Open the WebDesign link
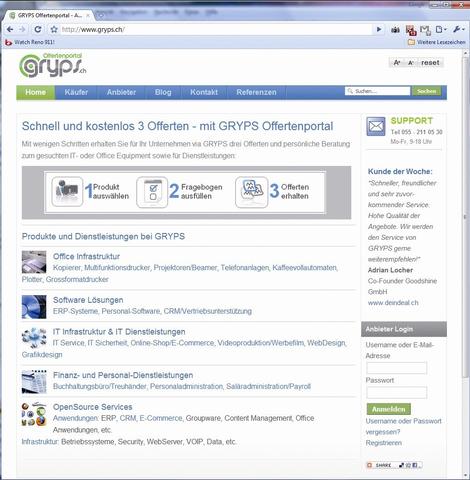Screen dimensions: 470x480 click(x=326, y=343)
